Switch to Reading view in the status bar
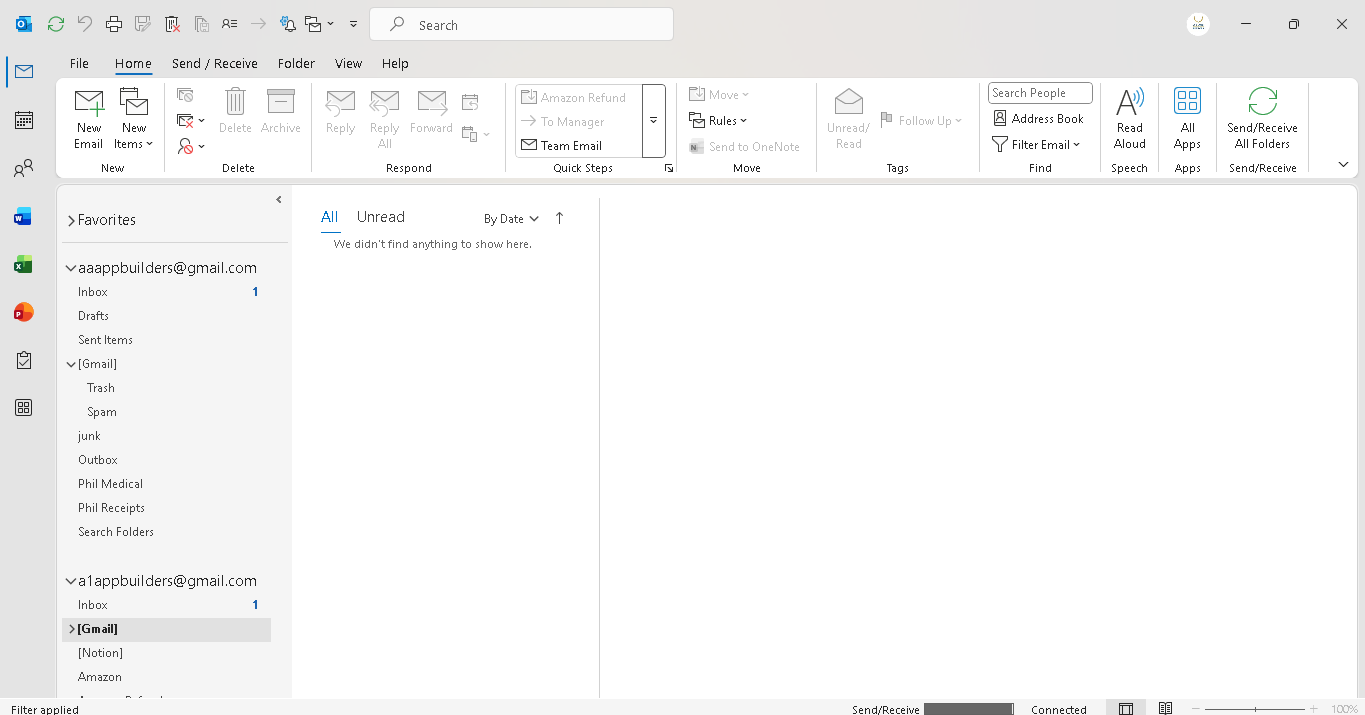 (x=1165, y=709)
